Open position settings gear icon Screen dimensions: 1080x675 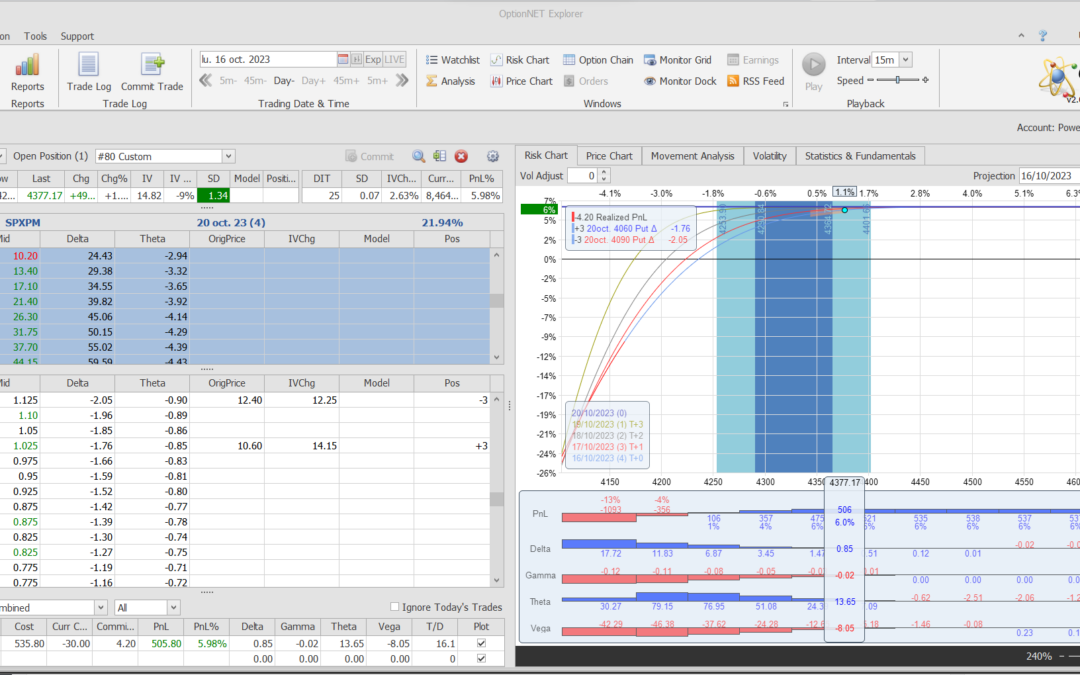click(492, 157)
